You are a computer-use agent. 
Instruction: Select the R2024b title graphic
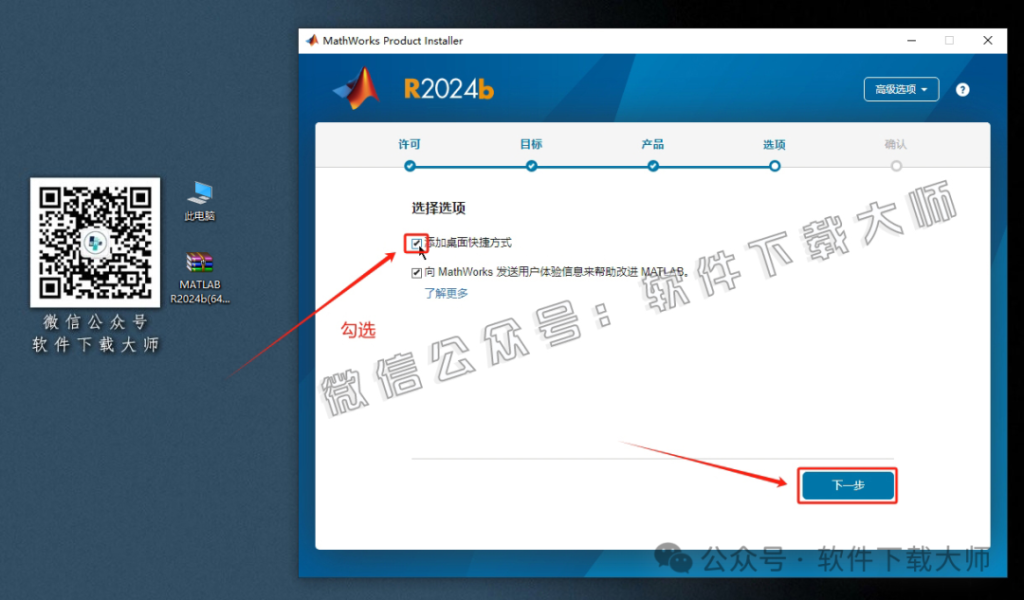(448, 88)
